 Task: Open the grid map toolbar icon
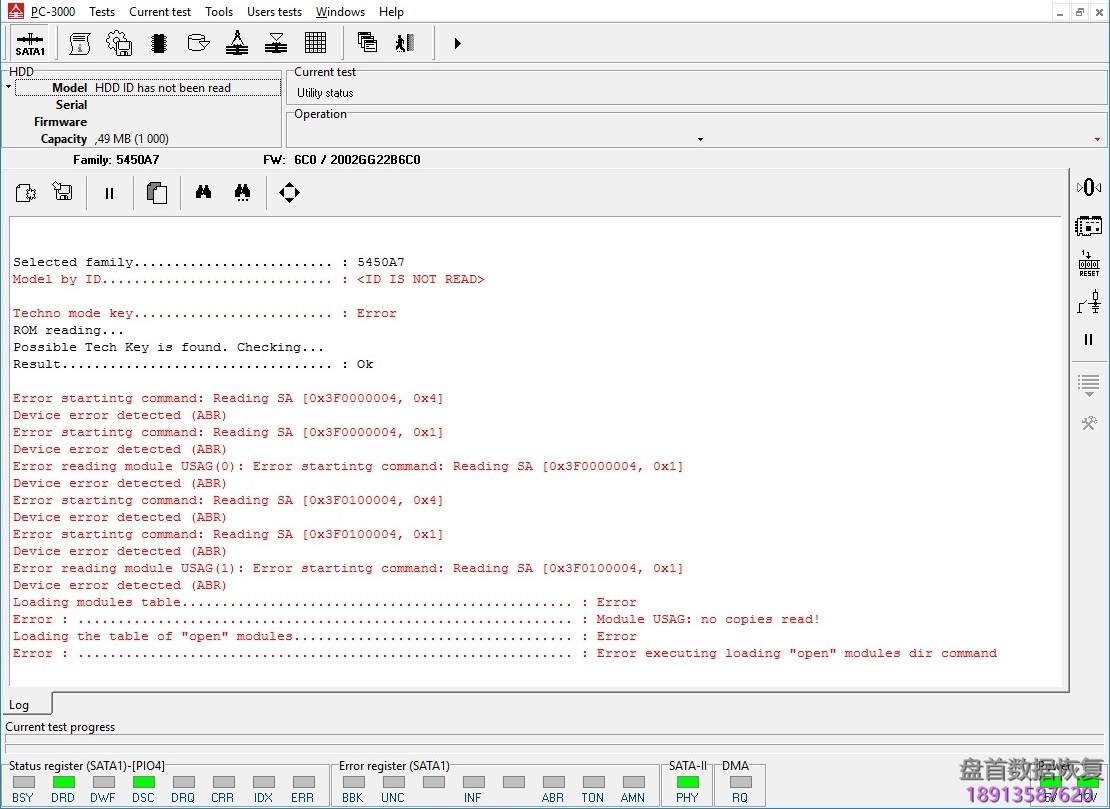click(x=316, y=43)
